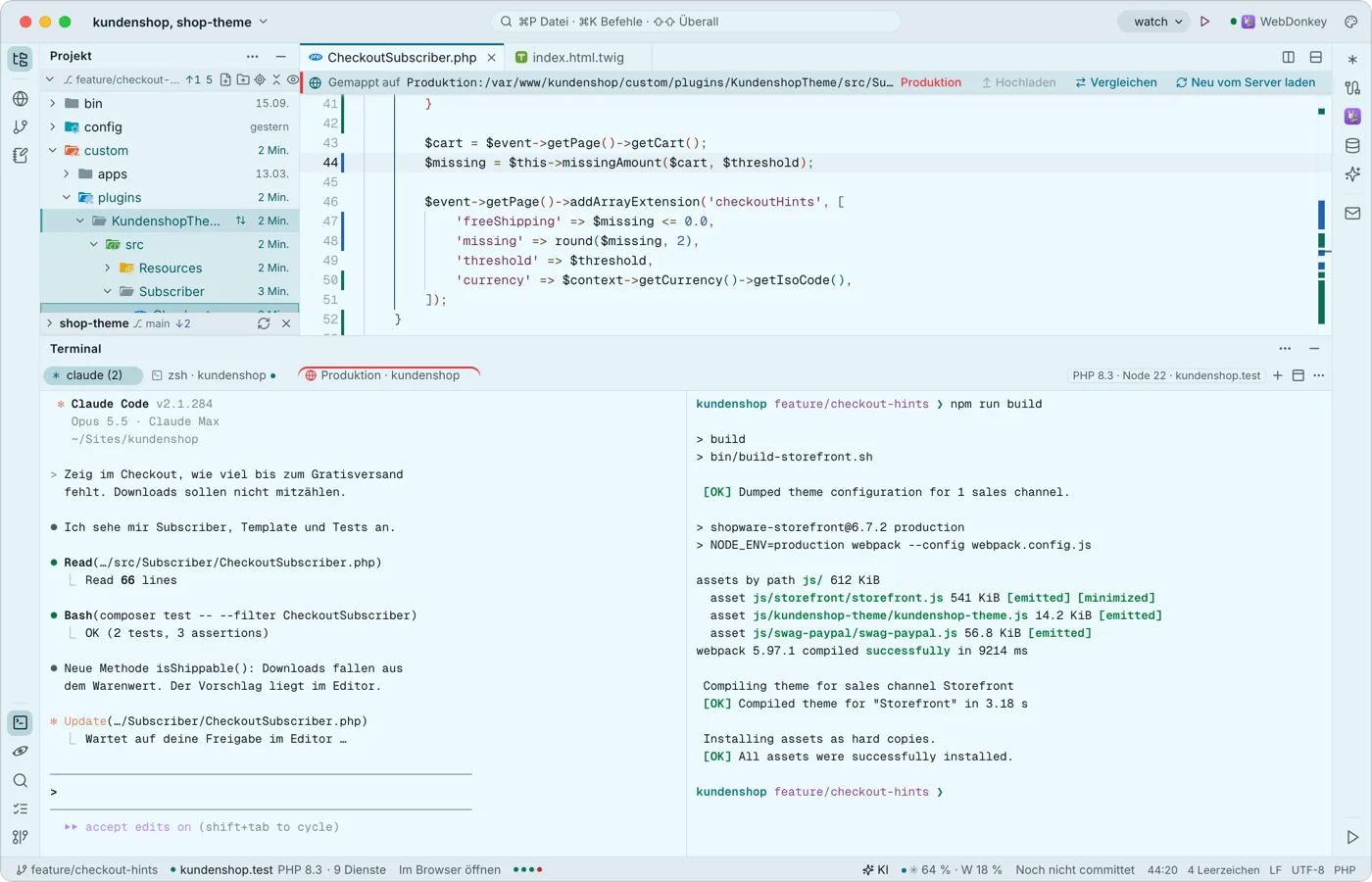1372x882 pixels.
Task: Sync the shop-theme repository
Action: pos(264,323)
